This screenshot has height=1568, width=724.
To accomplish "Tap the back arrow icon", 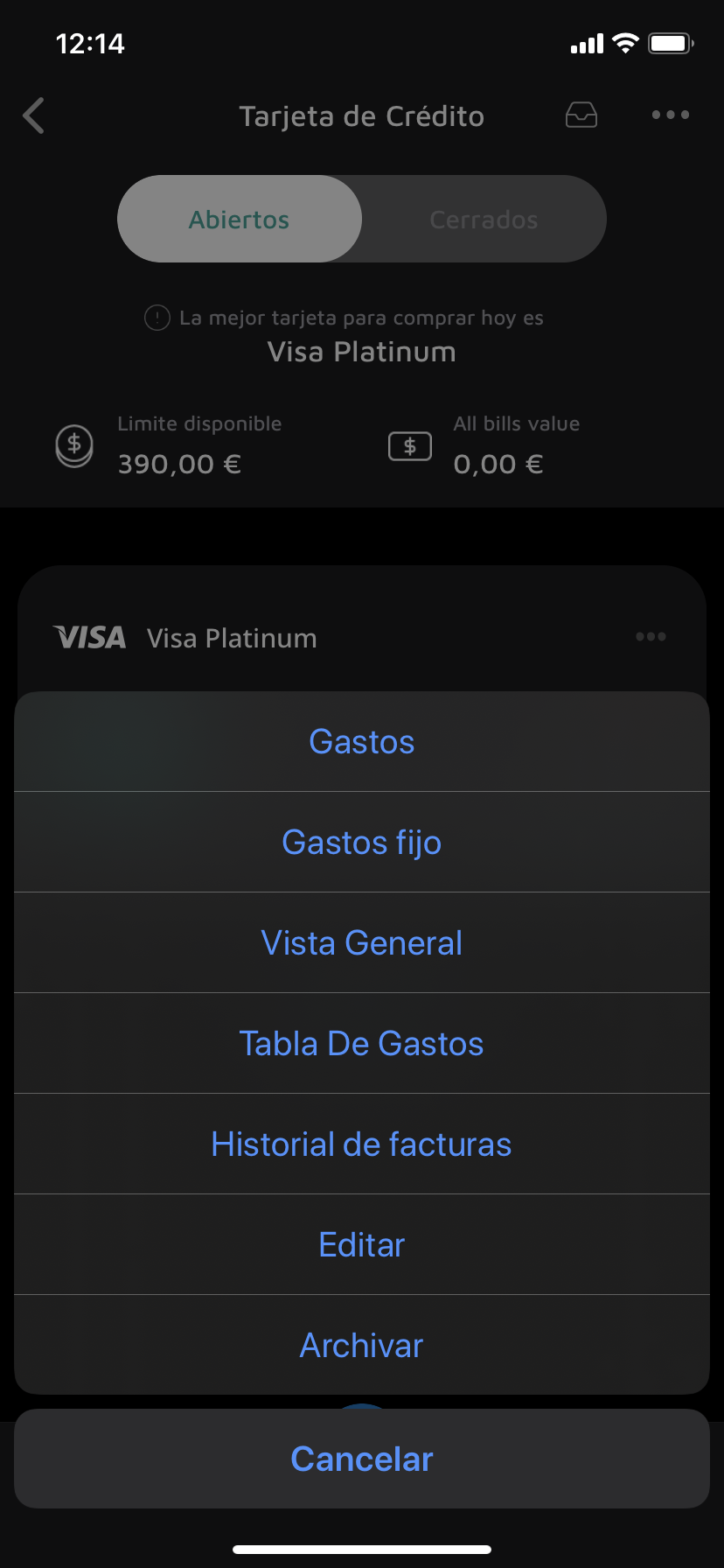I will pyautogui.click(x=34, y=115).
